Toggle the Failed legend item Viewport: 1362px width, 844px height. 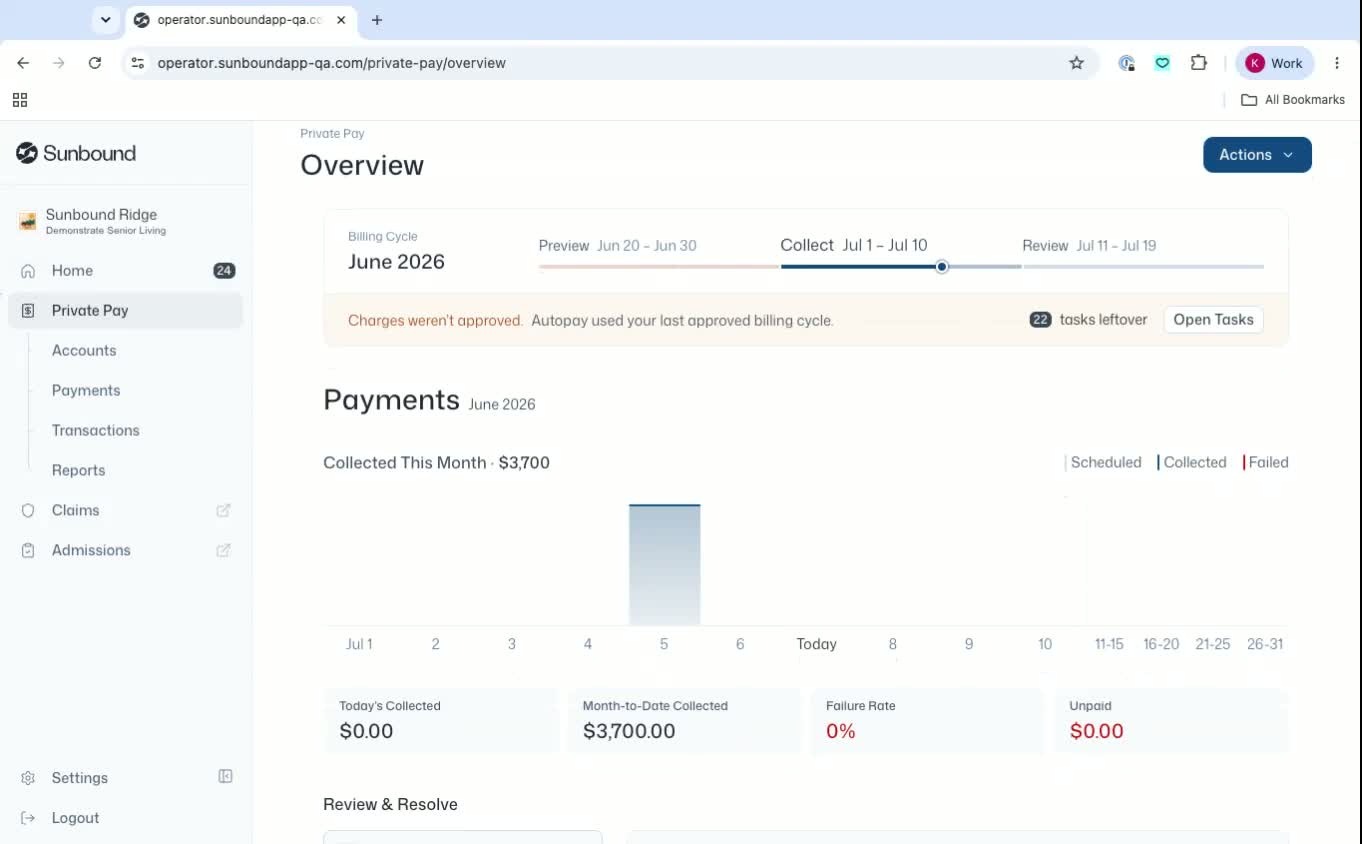click(1266, 462)
